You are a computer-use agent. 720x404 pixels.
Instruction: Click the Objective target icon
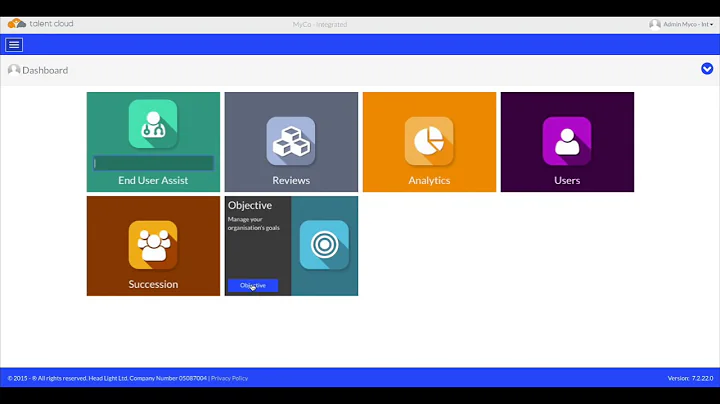[324, 245]
